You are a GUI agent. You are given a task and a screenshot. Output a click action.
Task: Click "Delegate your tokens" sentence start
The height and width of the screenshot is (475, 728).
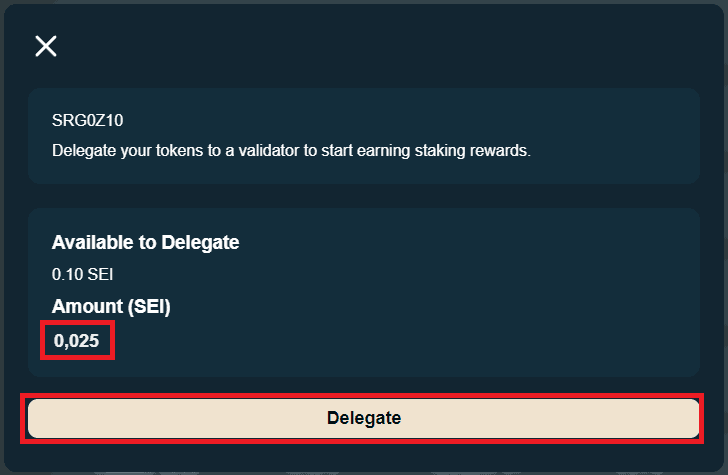point(110,151)
